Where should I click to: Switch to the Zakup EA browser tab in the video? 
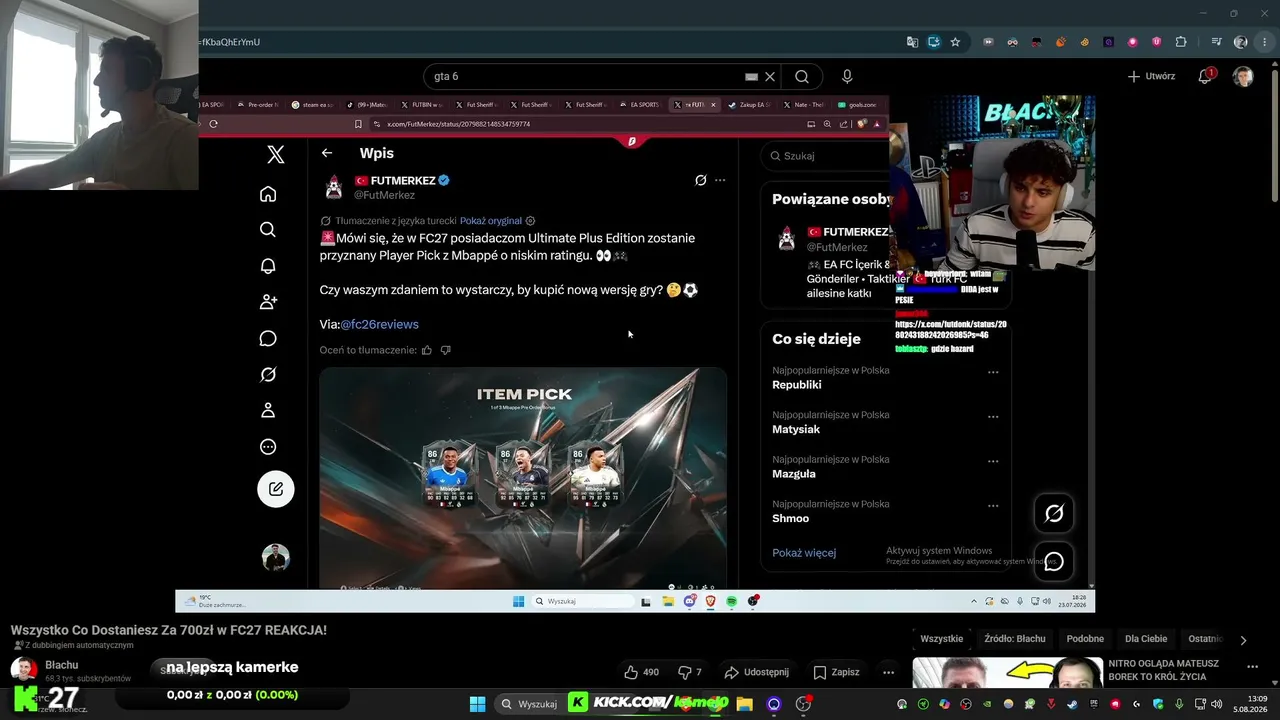(x=749, y=104)
